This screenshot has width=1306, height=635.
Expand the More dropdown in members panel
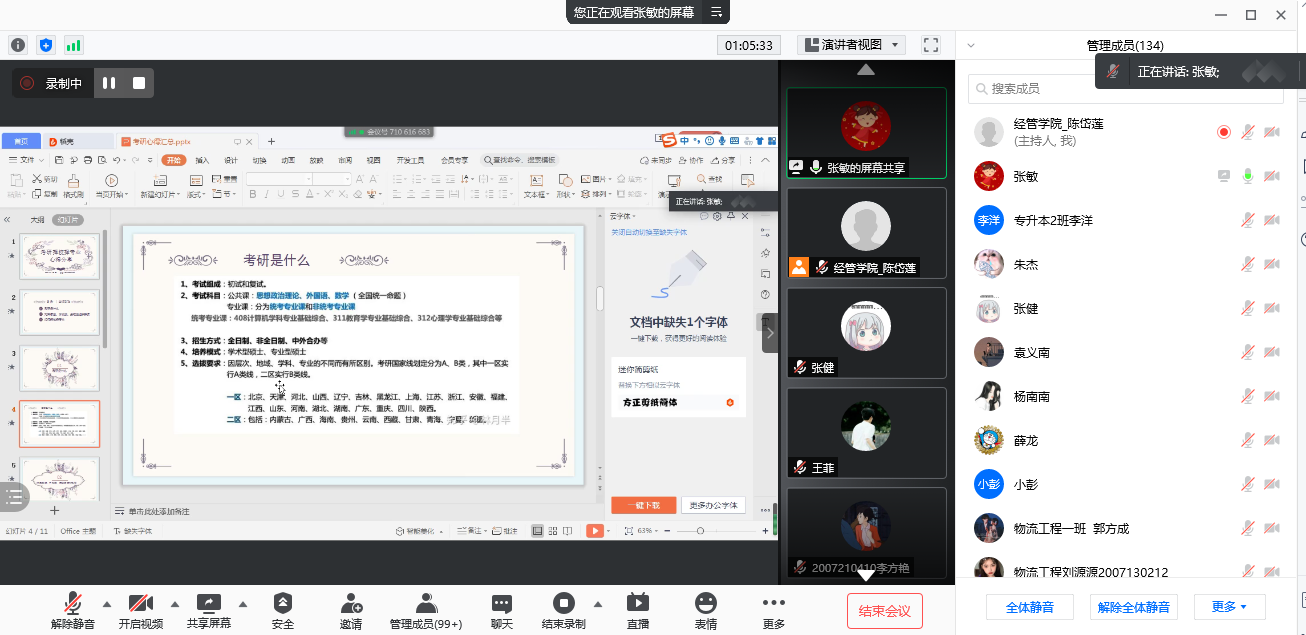coord(1229,607)
